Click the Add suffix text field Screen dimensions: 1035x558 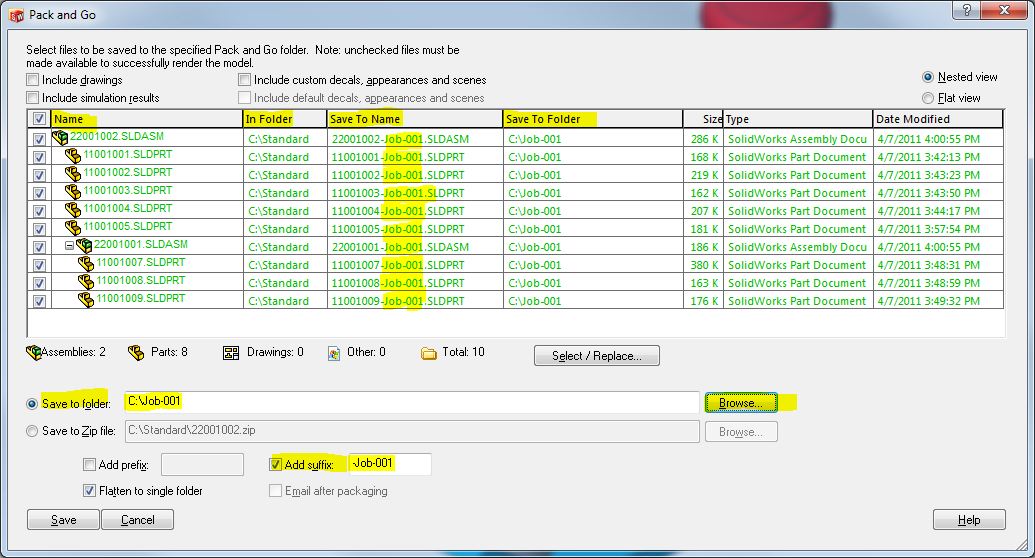[x=389, y=464]
